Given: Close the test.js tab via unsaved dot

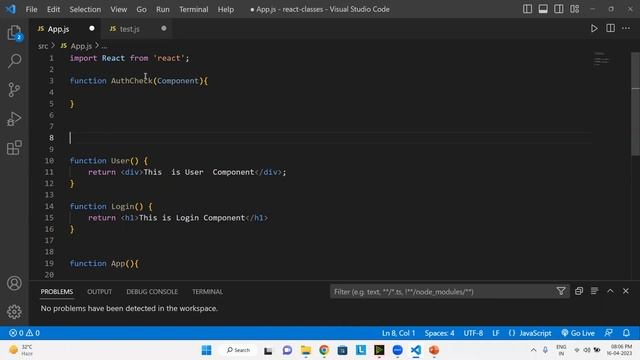Looking at the screenshot, I should (x=164, y=28).
